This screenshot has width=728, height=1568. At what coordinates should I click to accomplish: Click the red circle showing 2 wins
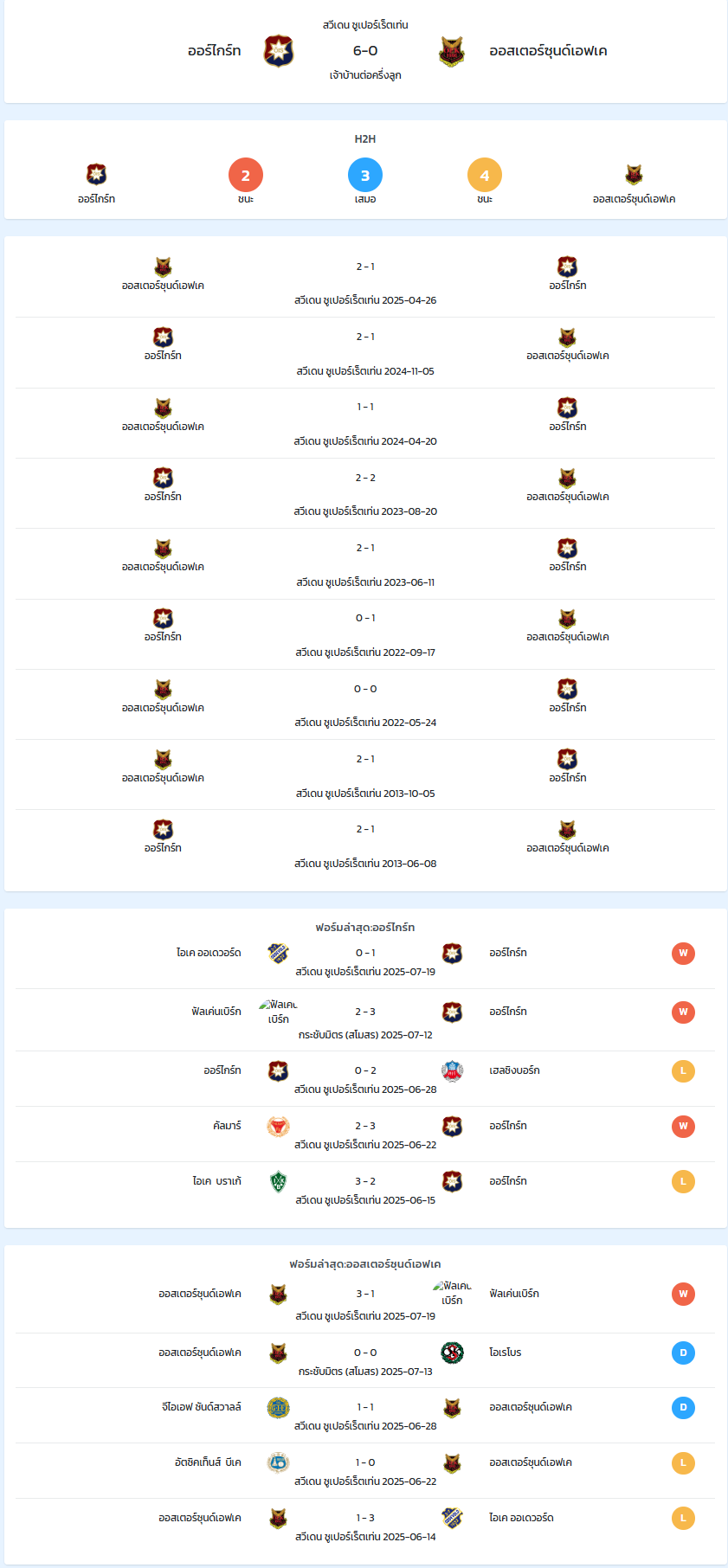[246, 176]
